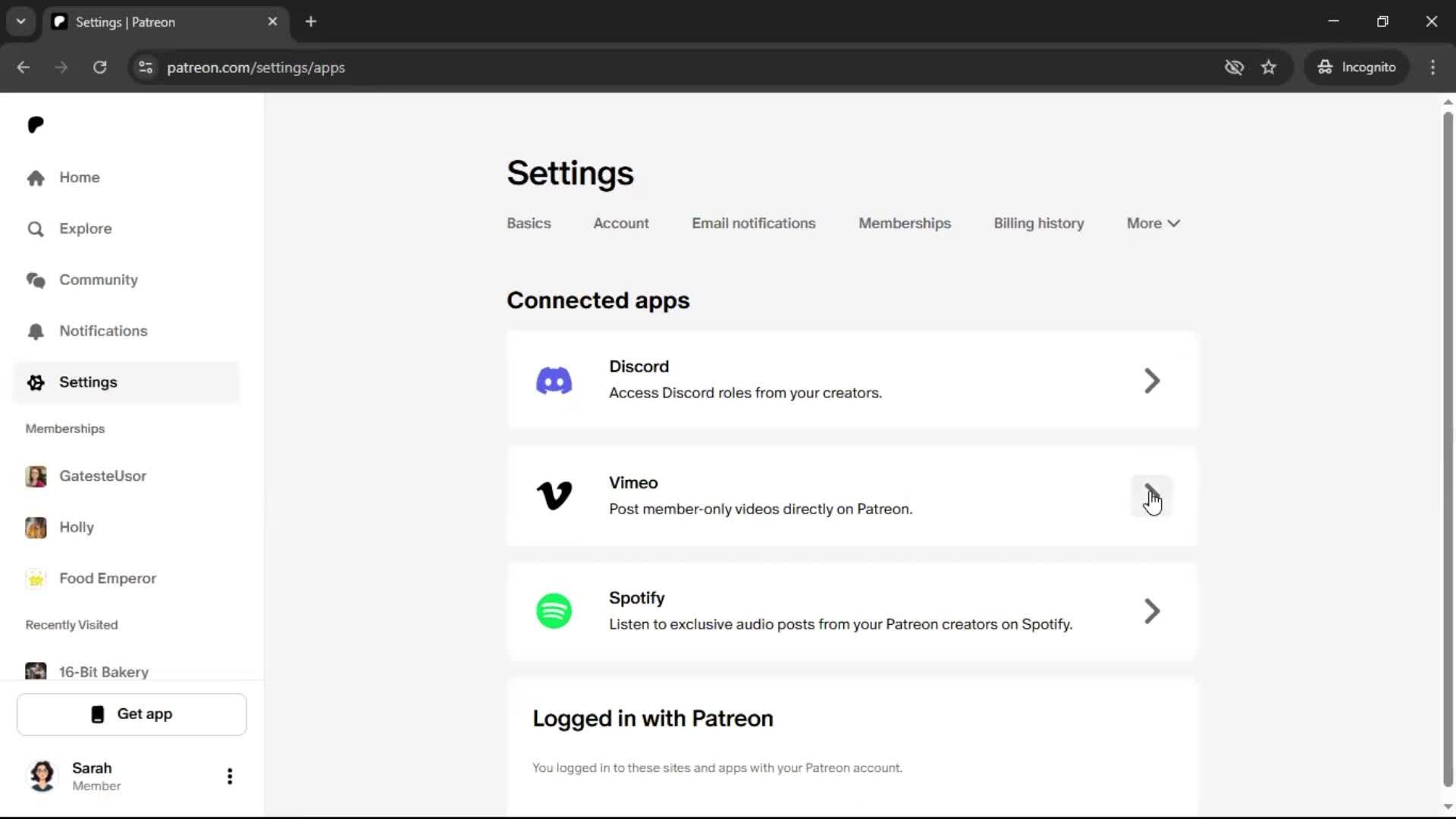The image size is (1456, 819).
Task: Open a new browser tab
Action: click(x=311, y=22)
